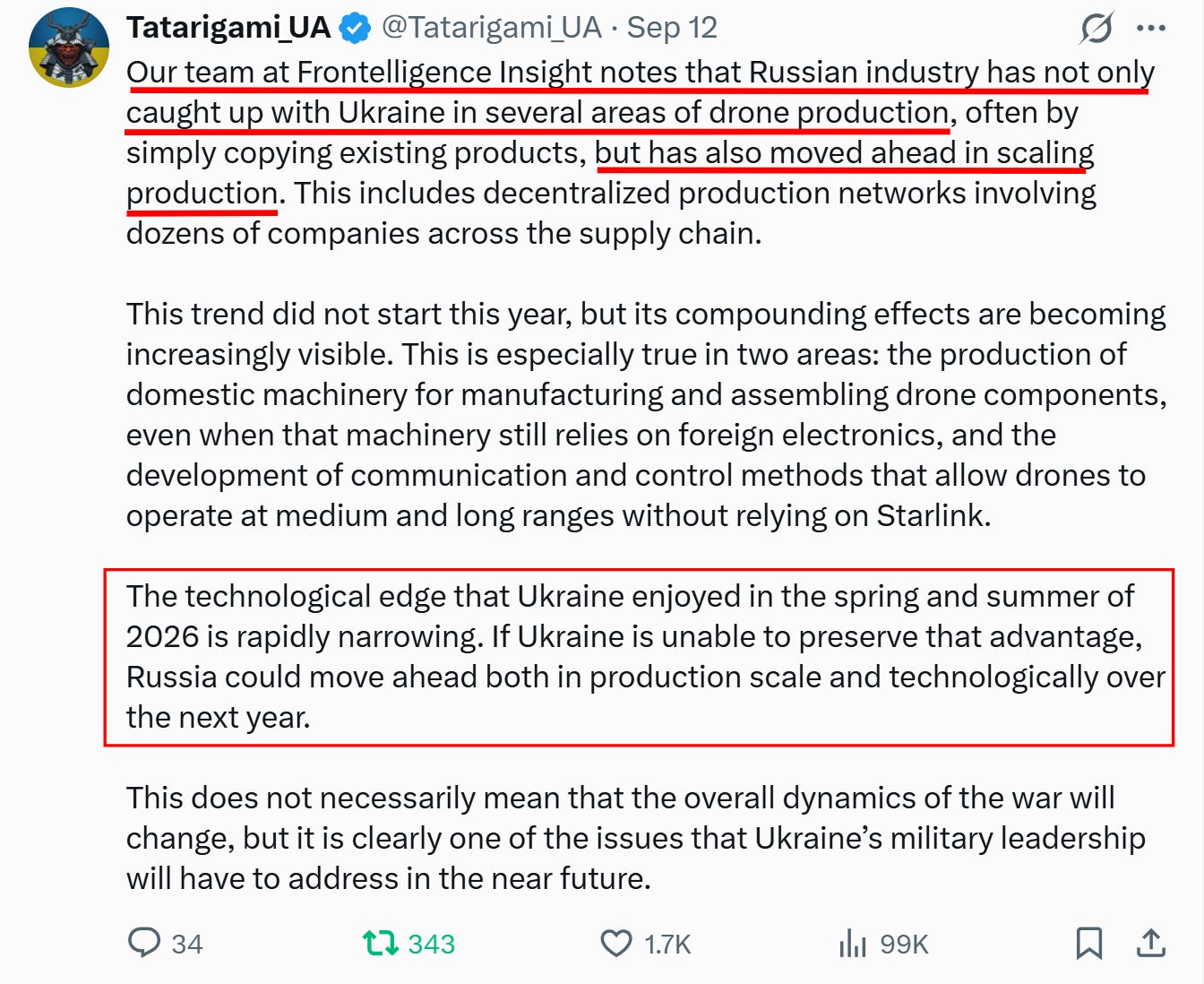Open the @Tatarigami_UA handle link
Viewport: 1204px width, 984px height.
click(x=492, y=28)
